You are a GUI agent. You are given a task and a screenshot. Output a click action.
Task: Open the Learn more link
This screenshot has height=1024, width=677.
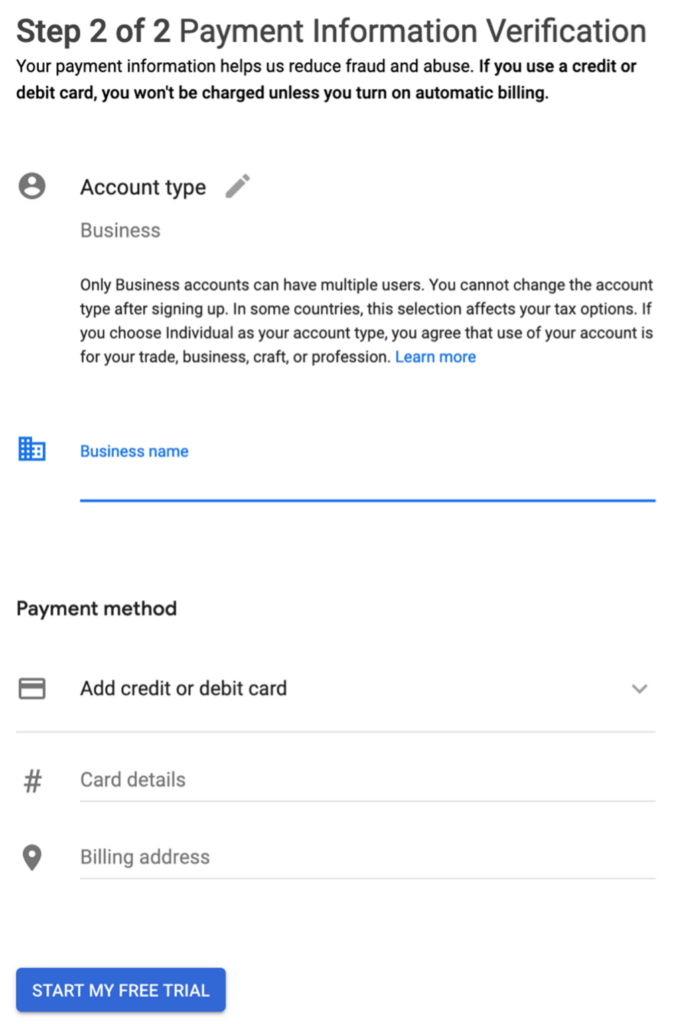tap(435, 356)
